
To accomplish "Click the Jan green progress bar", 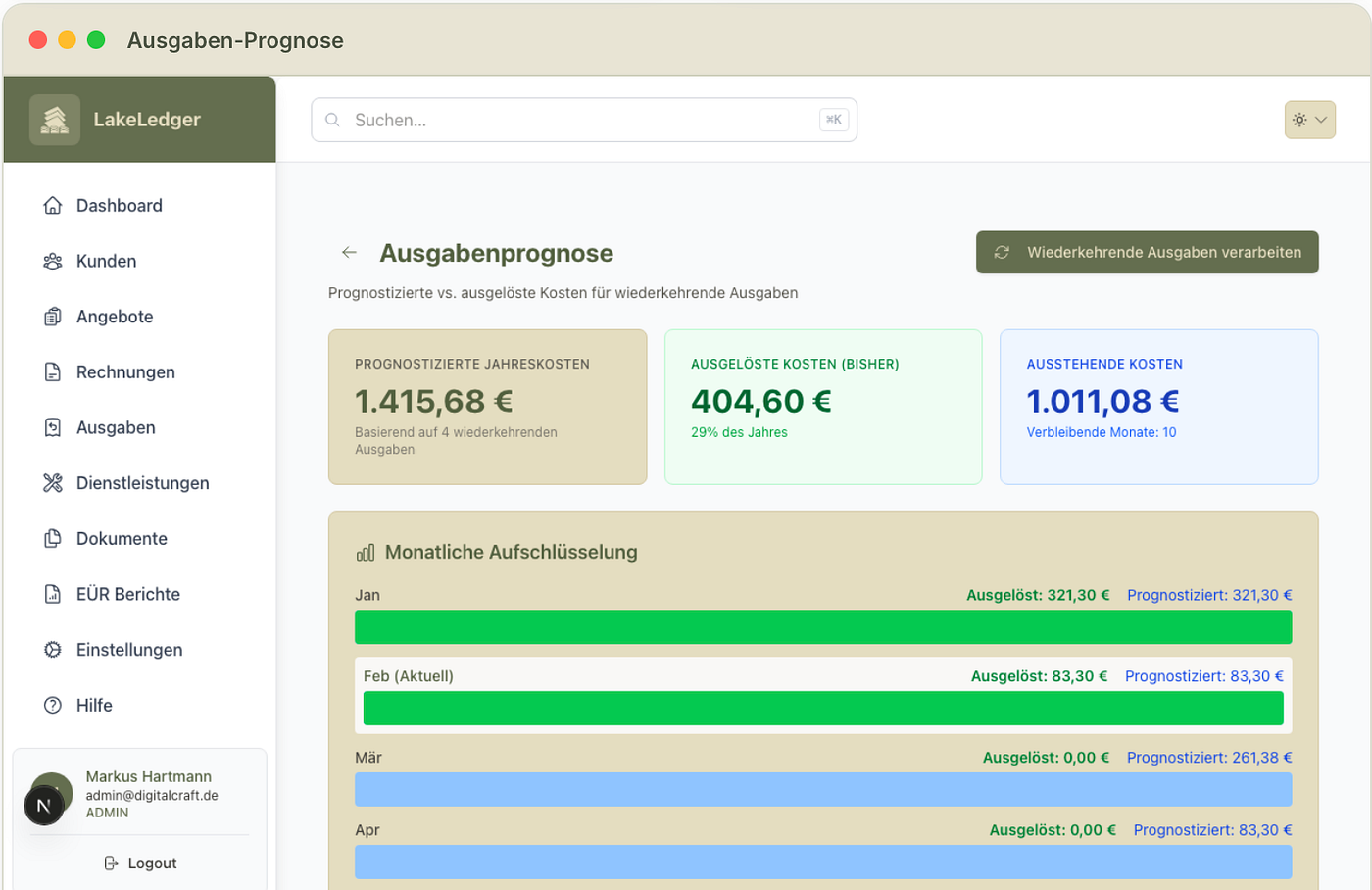I will click(823, 627).
